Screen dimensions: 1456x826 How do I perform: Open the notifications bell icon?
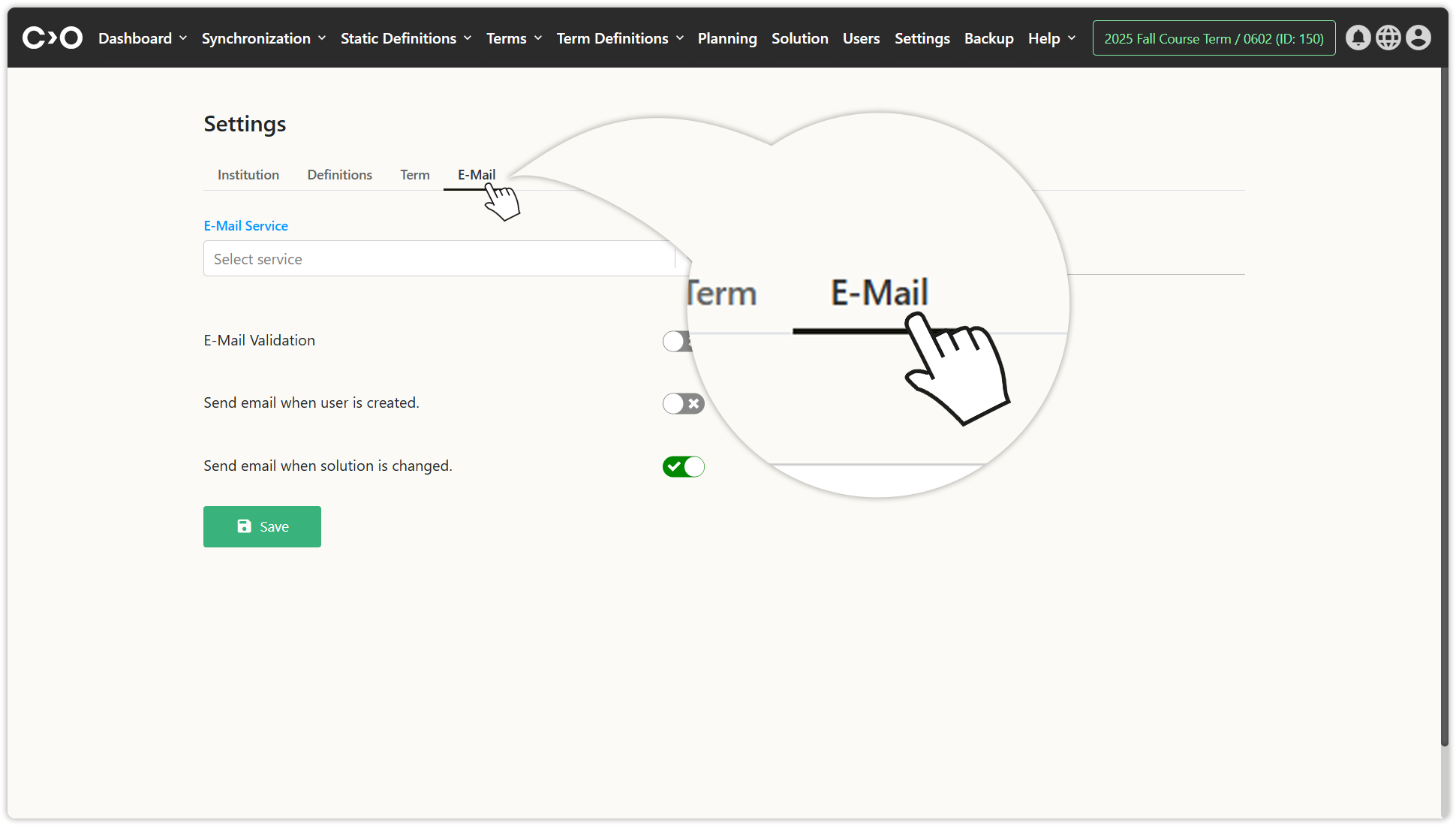[x=1358, y=38]
